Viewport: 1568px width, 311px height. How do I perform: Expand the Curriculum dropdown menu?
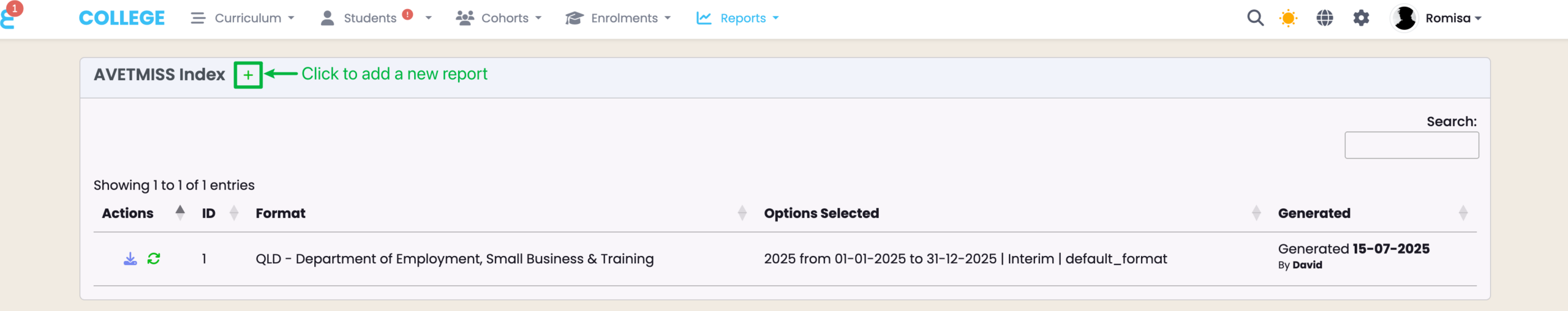click(x=243, y=18)
